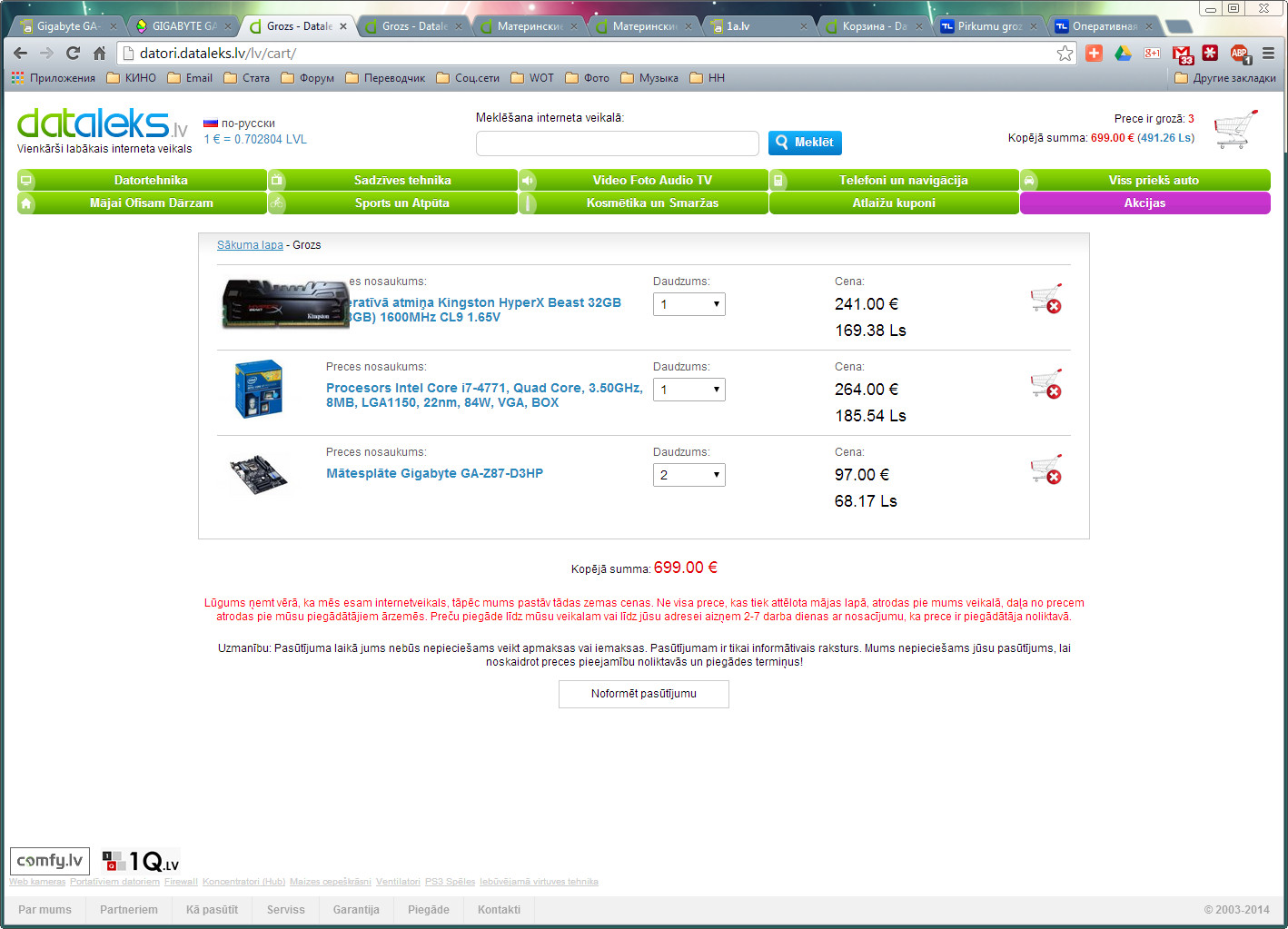Open quantity dropdown for Kingston memory
This screenshot has height=929, width=1288.
point(689,304)
